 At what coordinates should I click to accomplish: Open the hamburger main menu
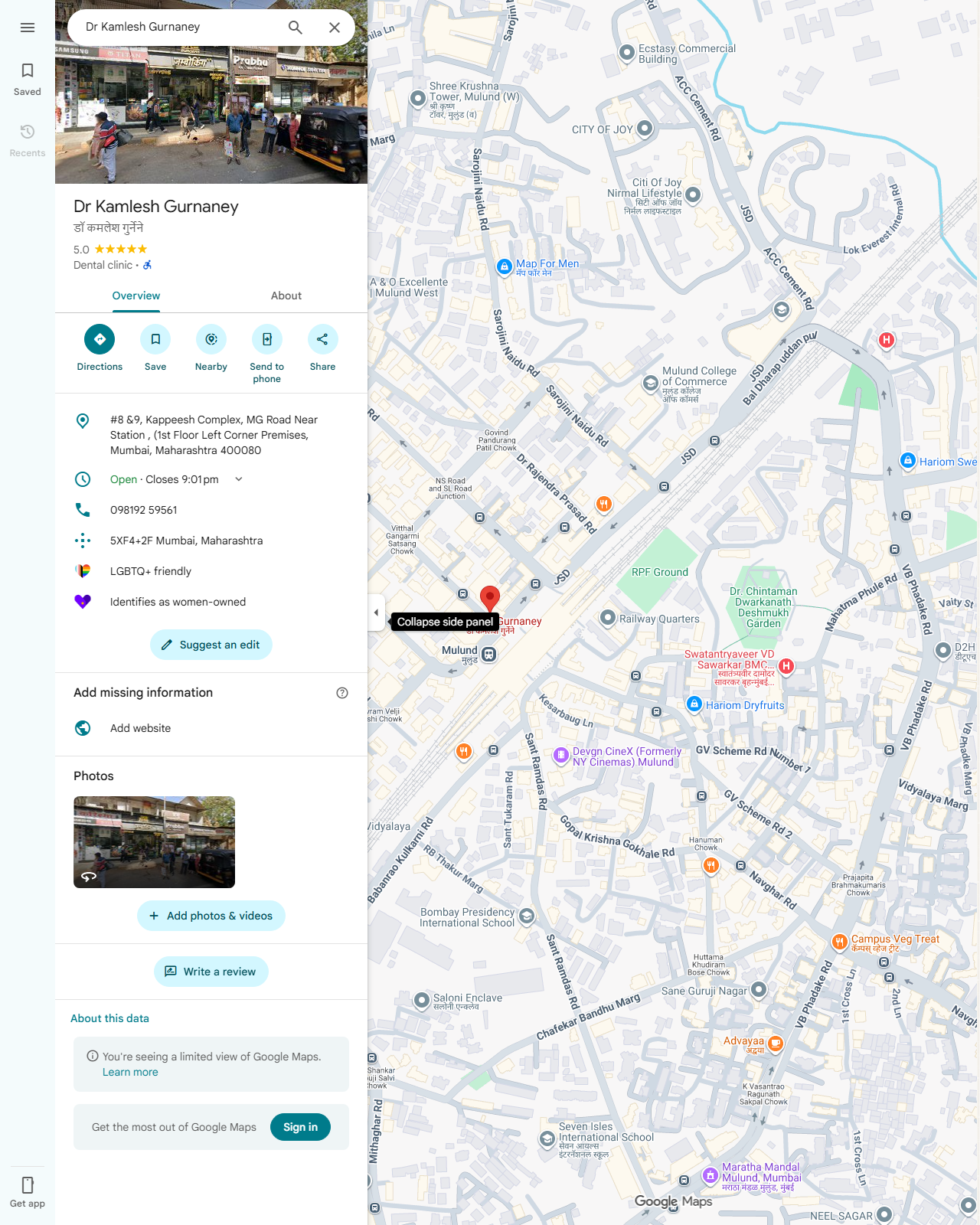[28, 28]
